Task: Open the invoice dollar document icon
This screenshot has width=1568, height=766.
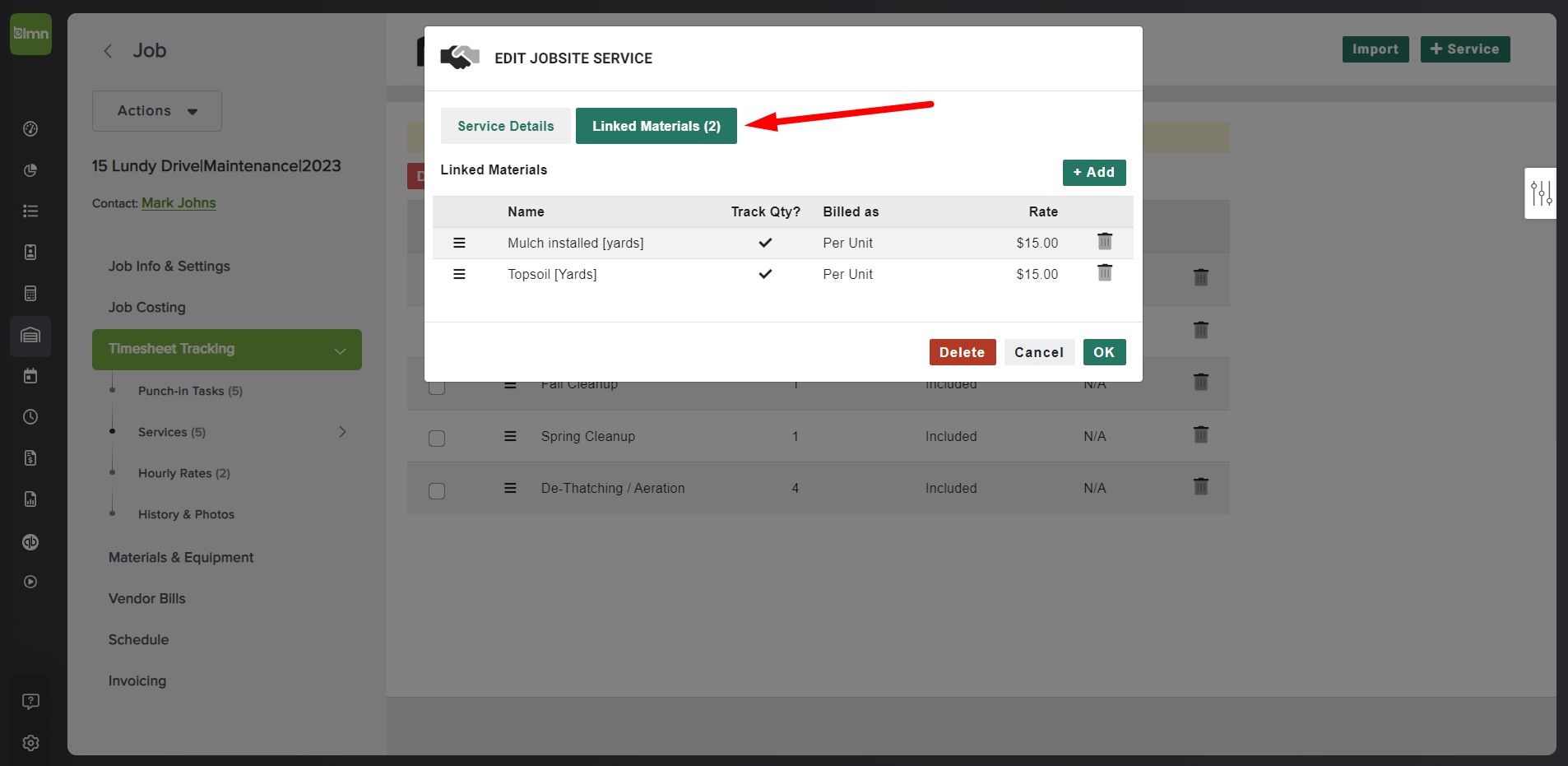Action: [x=30, y=458]
